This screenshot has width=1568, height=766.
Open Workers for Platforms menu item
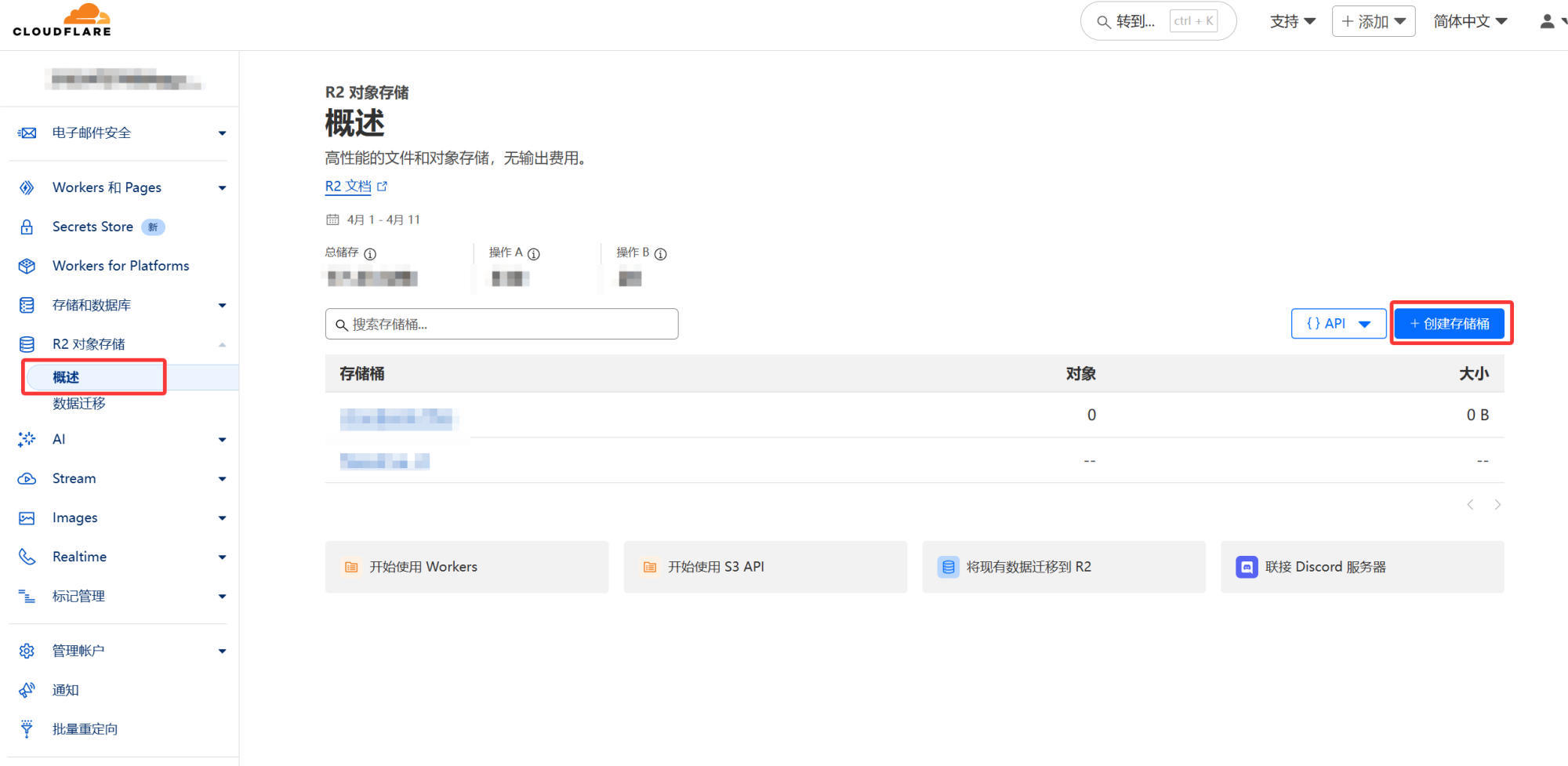(x=121, y=266)
